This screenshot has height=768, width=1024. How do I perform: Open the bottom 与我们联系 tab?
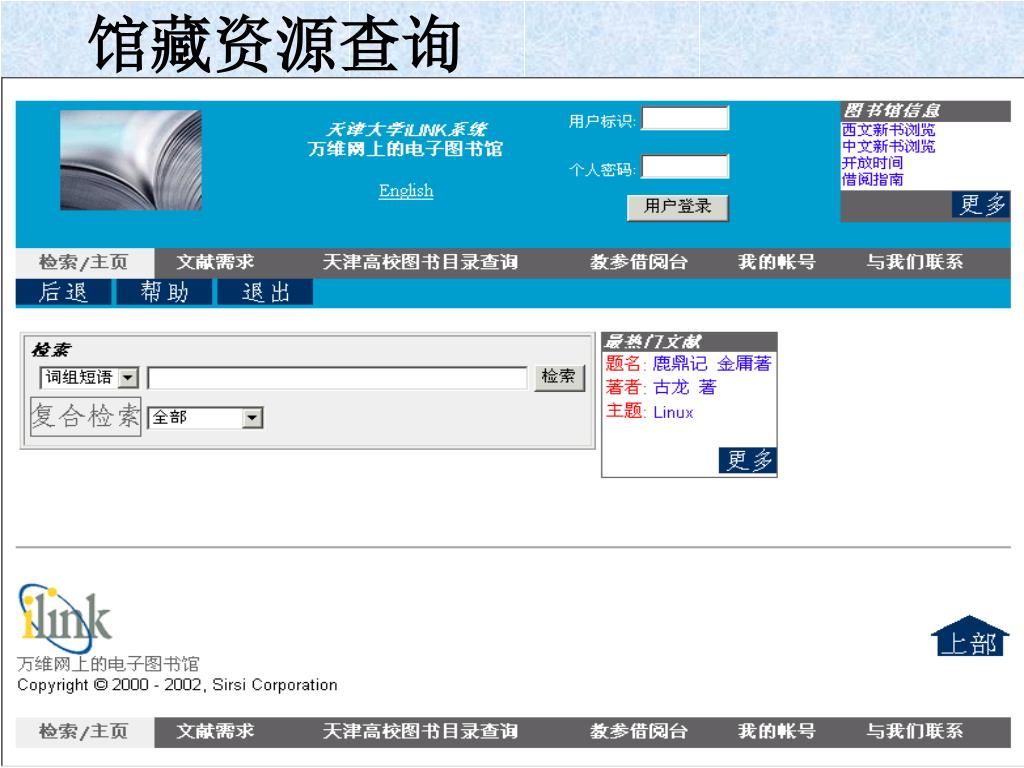(x=914, y=731)
